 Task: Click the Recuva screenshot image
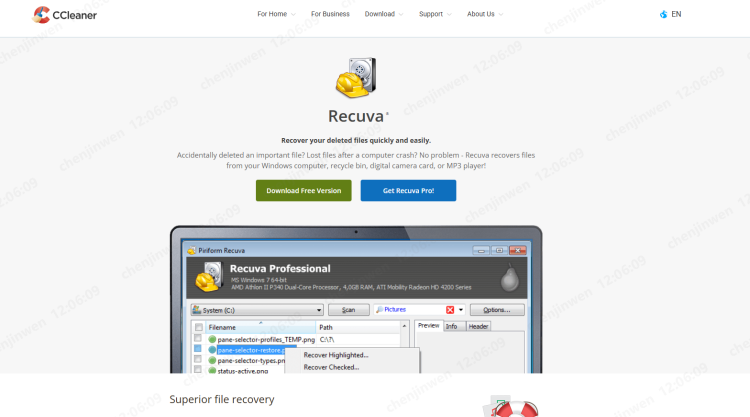pyautogui.click(x=356, y=299)
